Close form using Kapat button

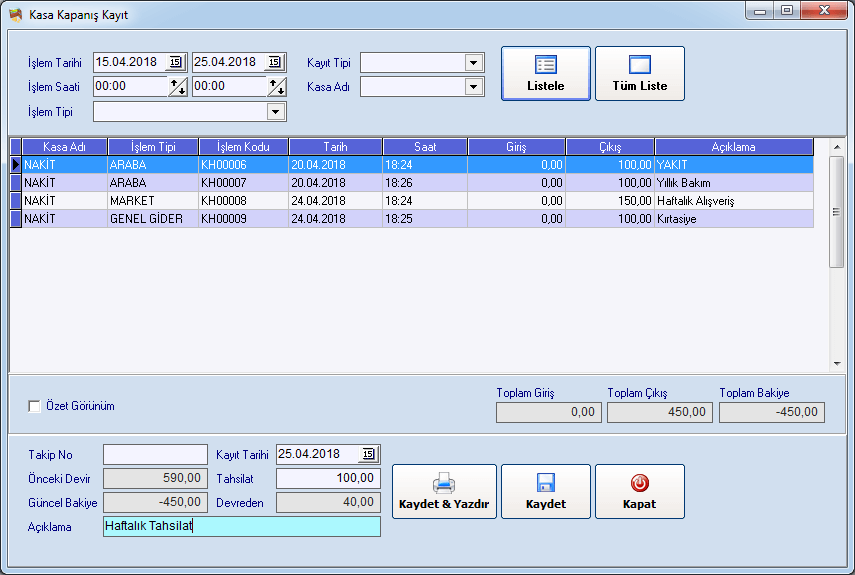pyautogui.click(x=640, y=492)
